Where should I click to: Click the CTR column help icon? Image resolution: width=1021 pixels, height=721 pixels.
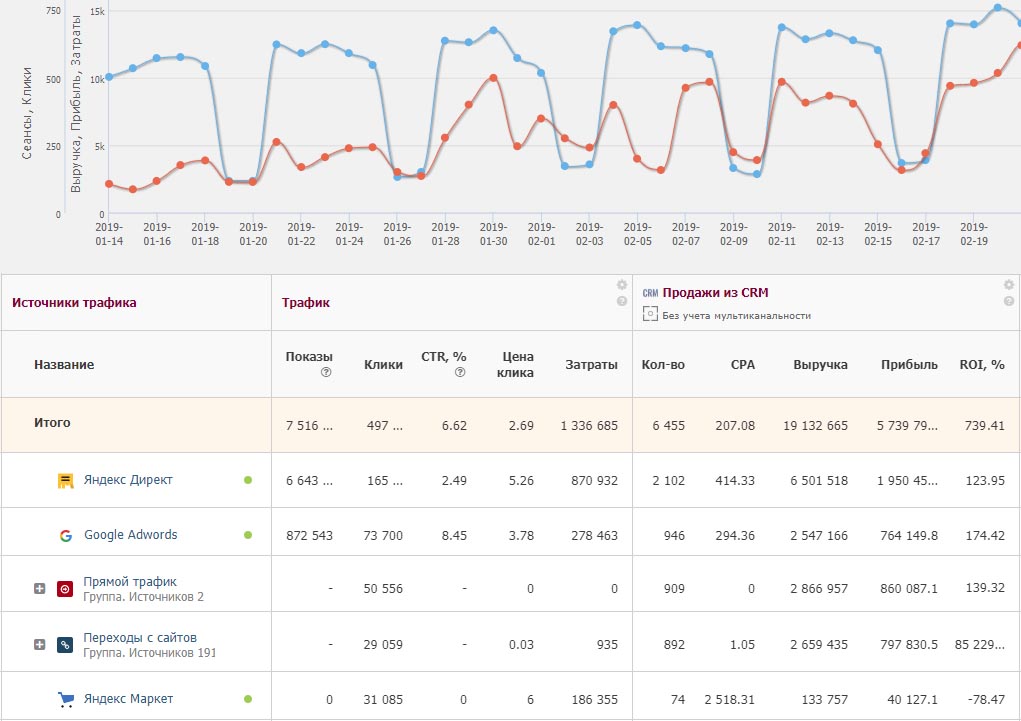[x=460, y=372]
